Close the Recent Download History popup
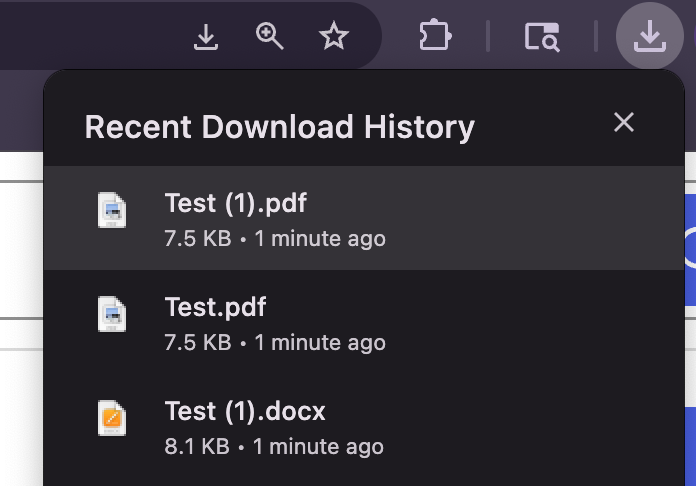 coord(624,122)
